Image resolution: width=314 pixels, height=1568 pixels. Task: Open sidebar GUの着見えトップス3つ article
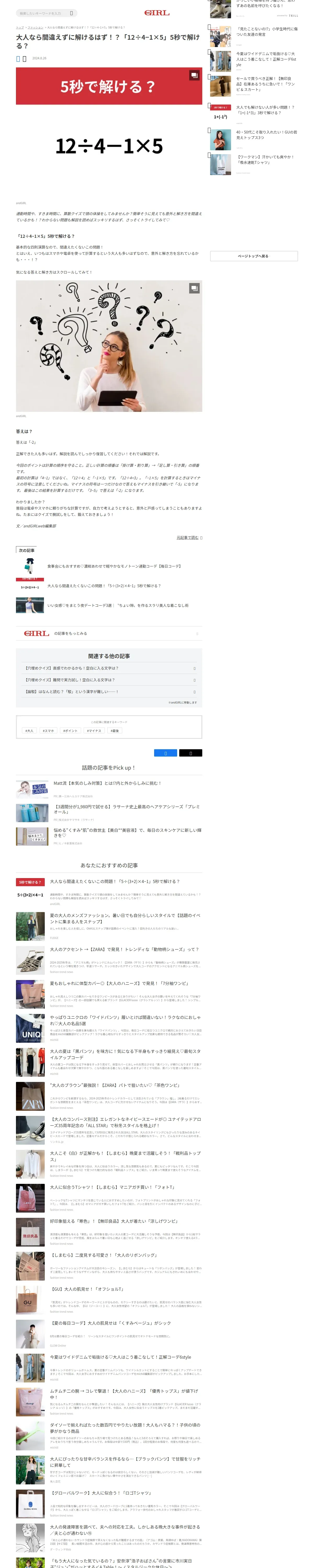point(267,135)
